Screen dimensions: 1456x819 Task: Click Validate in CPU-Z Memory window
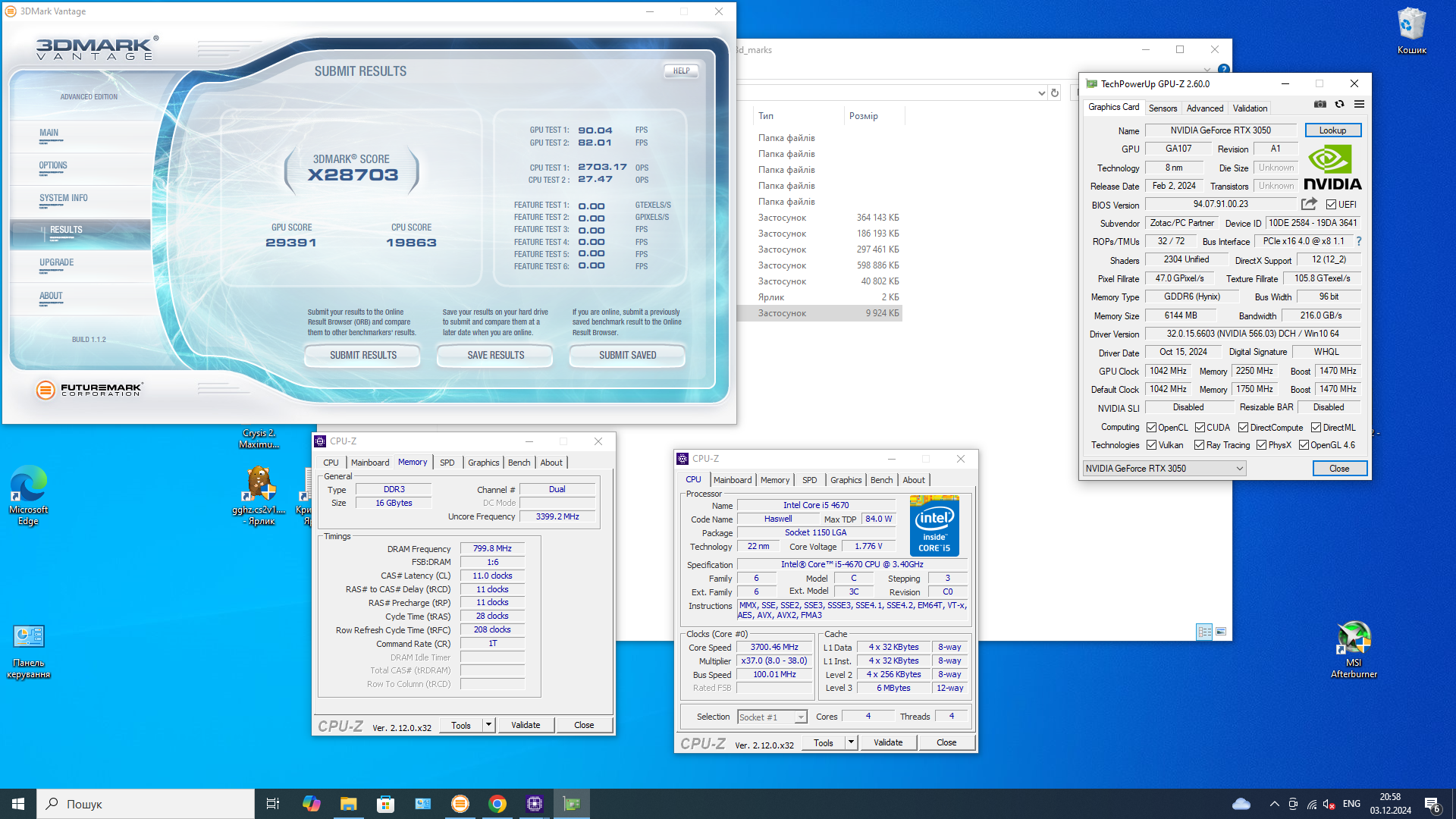tap(526, 725)
